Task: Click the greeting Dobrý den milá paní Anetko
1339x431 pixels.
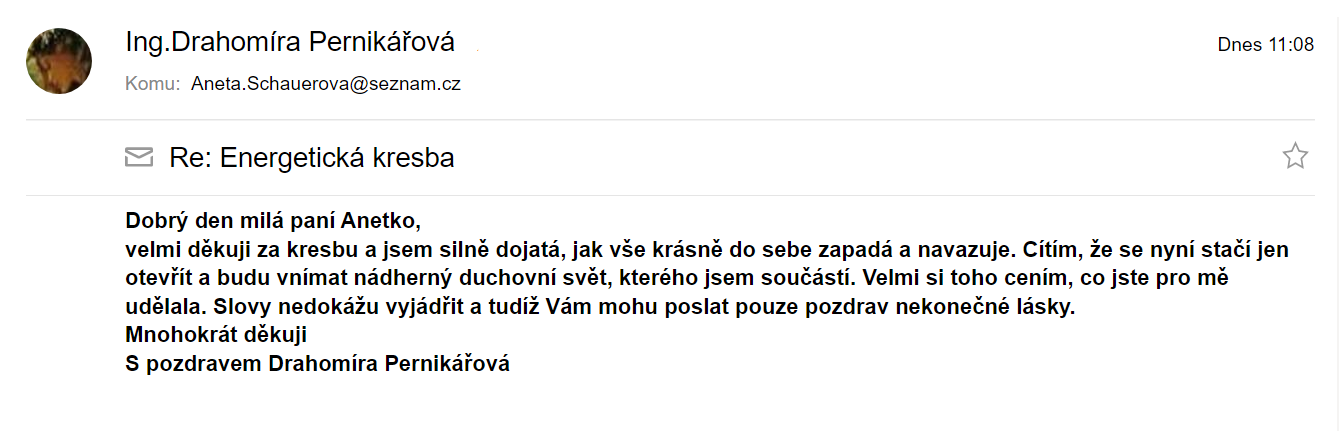Action: pos(268,220)
